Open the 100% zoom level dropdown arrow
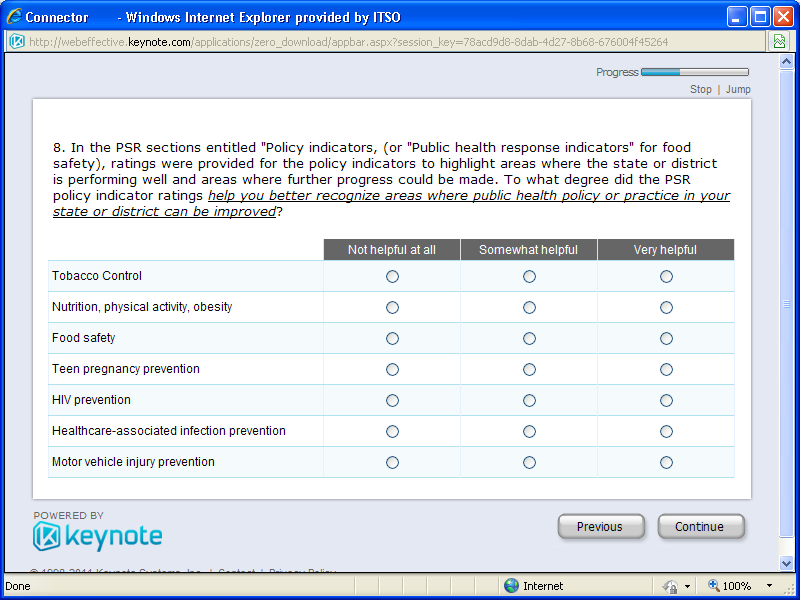 (x=769, y=586)
